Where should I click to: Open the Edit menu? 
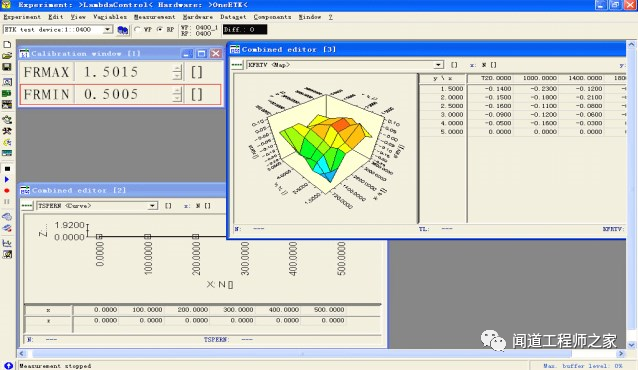click(x=55, y=17)
